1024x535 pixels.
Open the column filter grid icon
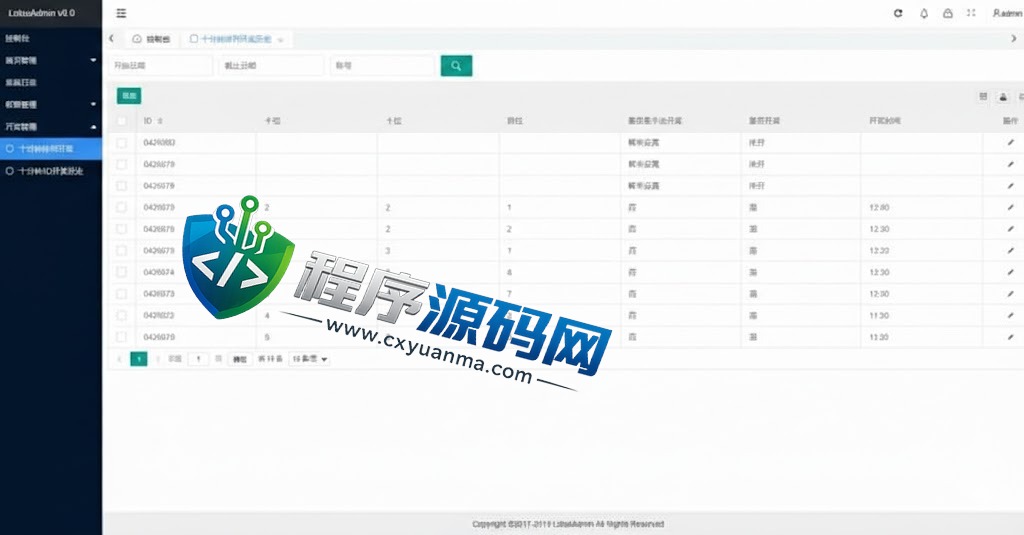(x=983, y=97)
